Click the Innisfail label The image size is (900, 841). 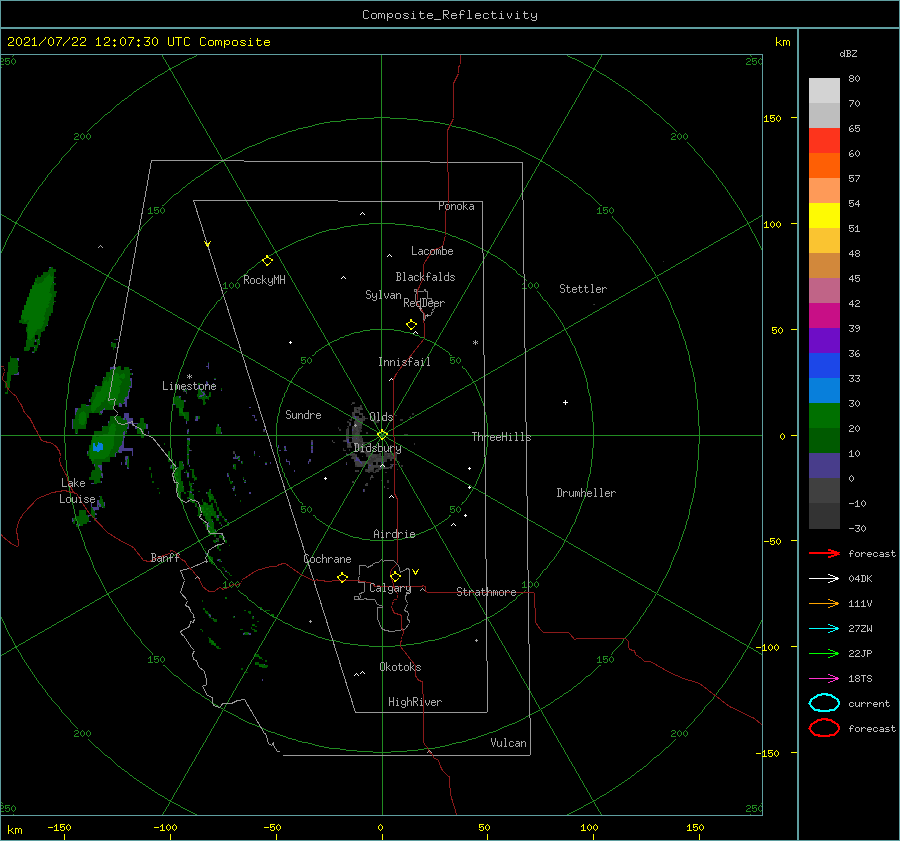(404, 362)
